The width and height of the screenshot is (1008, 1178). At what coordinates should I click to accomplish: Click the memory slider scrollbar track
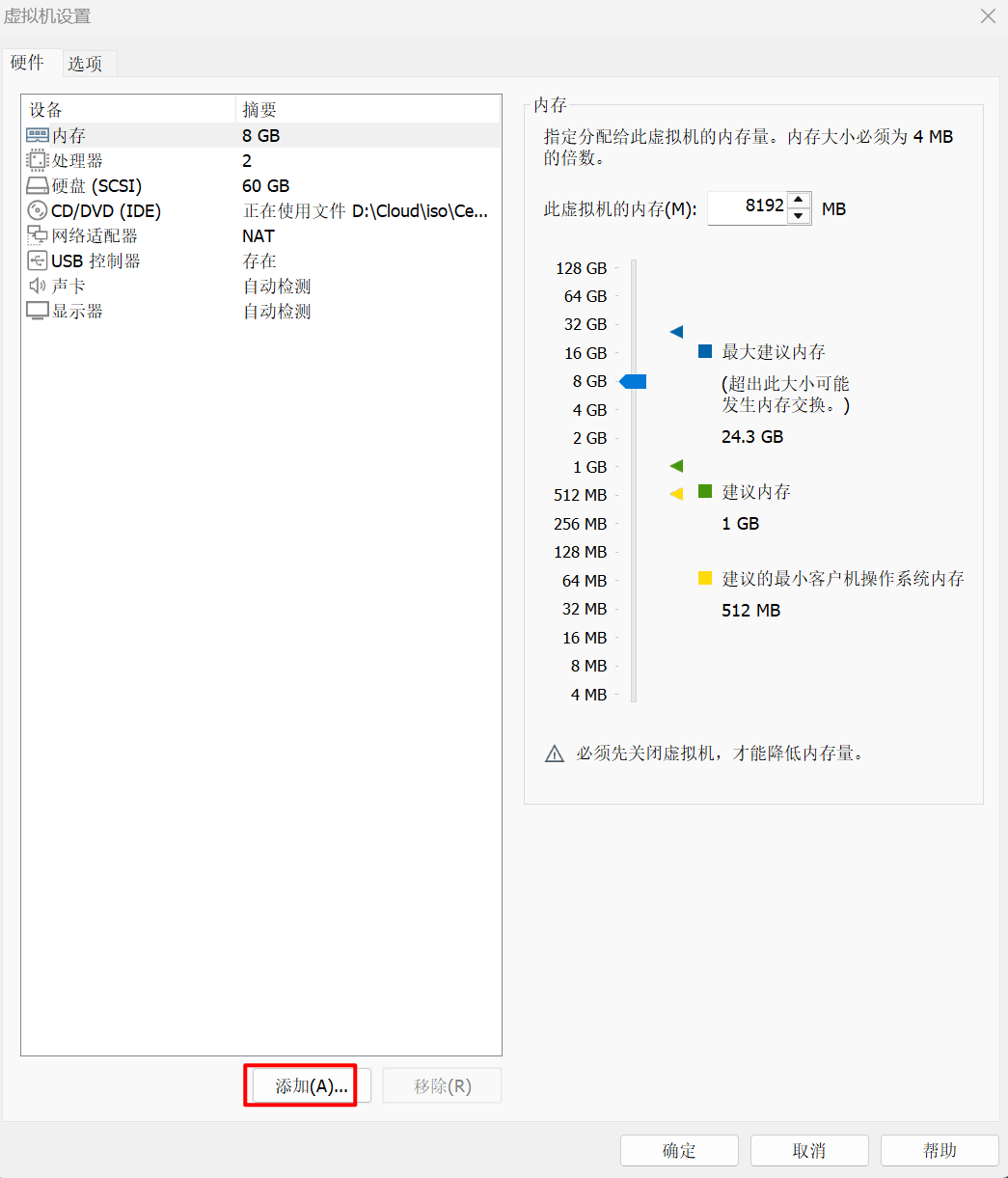click(633, 531)
